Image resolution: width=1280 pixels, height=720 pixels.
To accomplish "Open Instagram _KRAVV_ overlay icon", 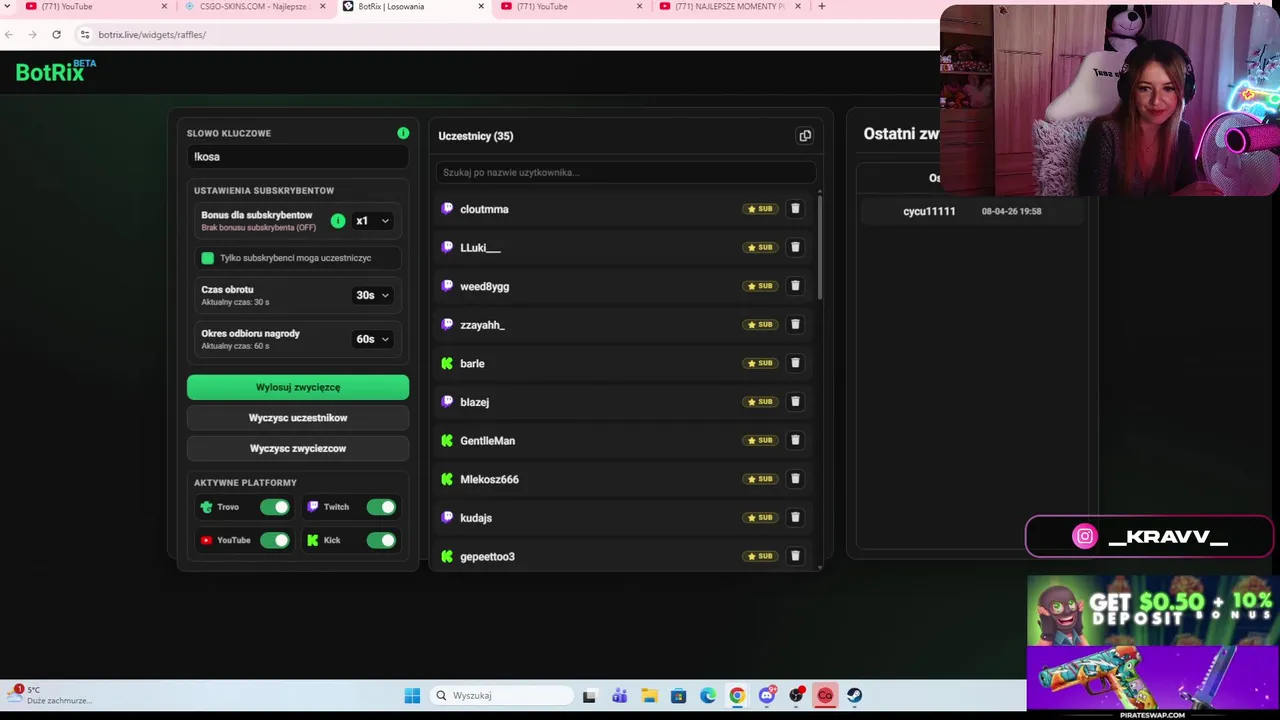I will [x=1085, y=537].
